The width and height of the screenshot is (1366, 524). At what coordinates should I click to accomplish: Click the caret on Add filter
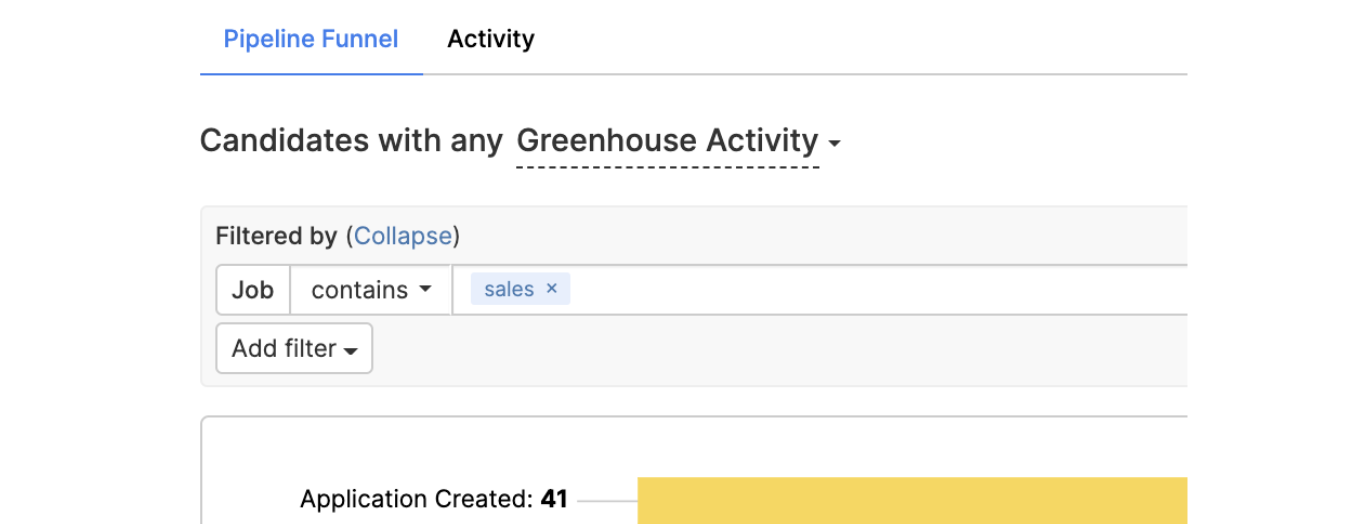[x=351, y=351]
